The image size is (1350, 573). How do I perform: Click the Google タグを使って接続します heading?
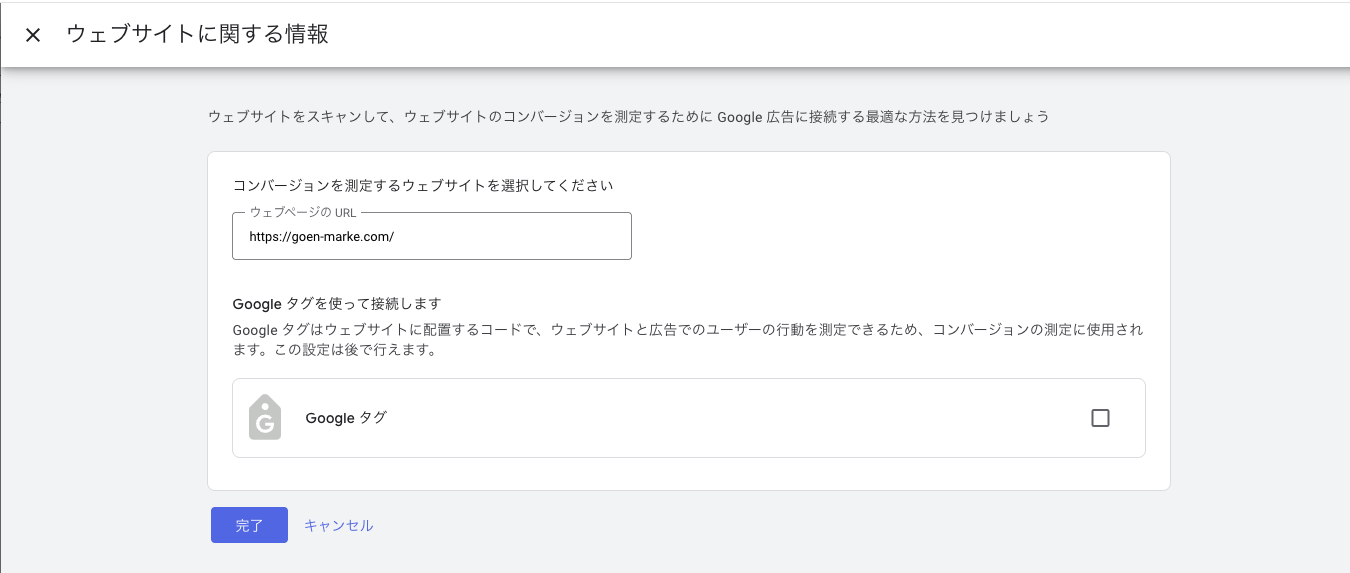pyautogui.click(x=336, y=303)
